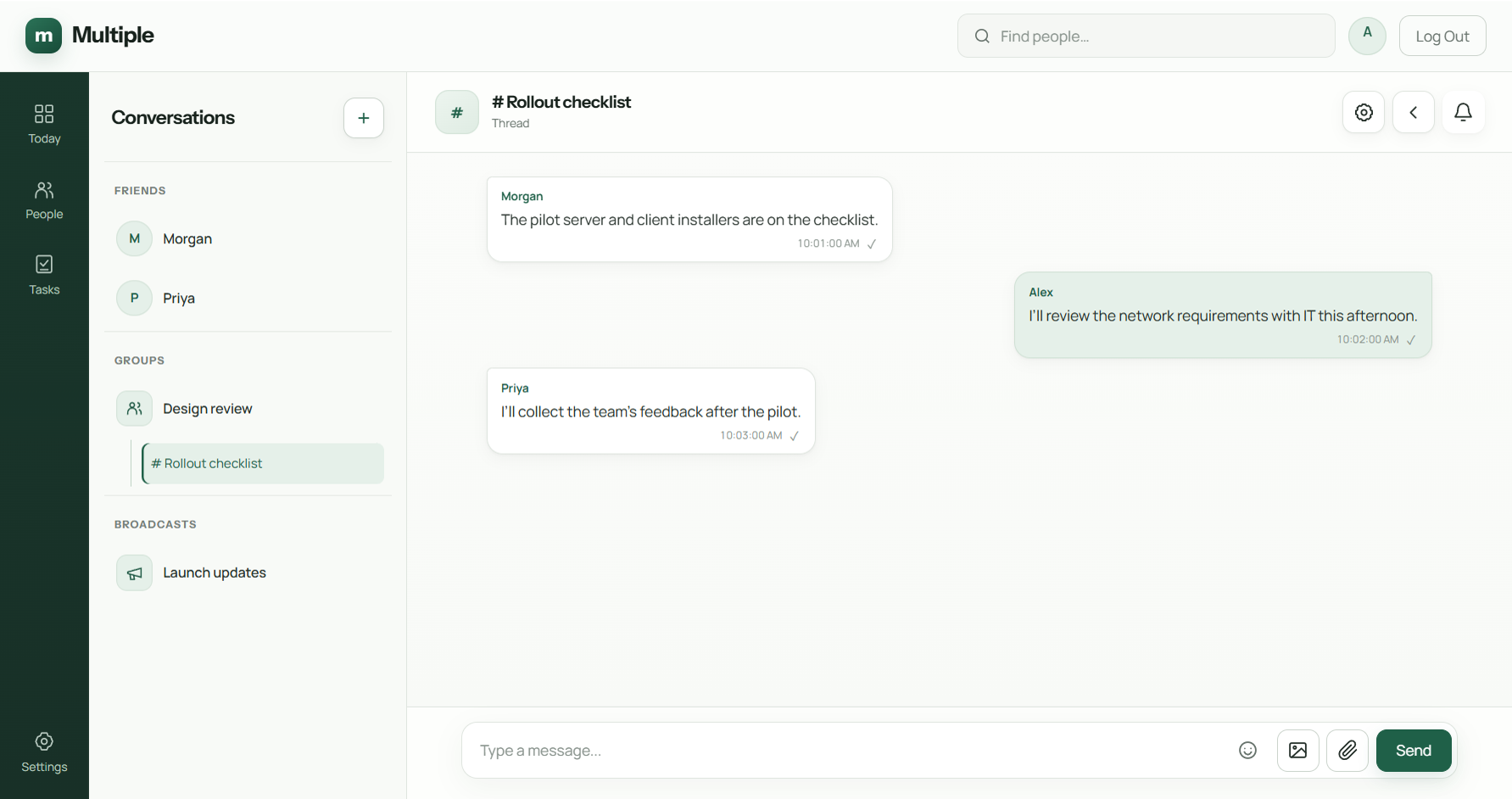Click the Launch updates megaphone icon
The width and height of the screenshot is (1512, 799).
pos(134,573)
